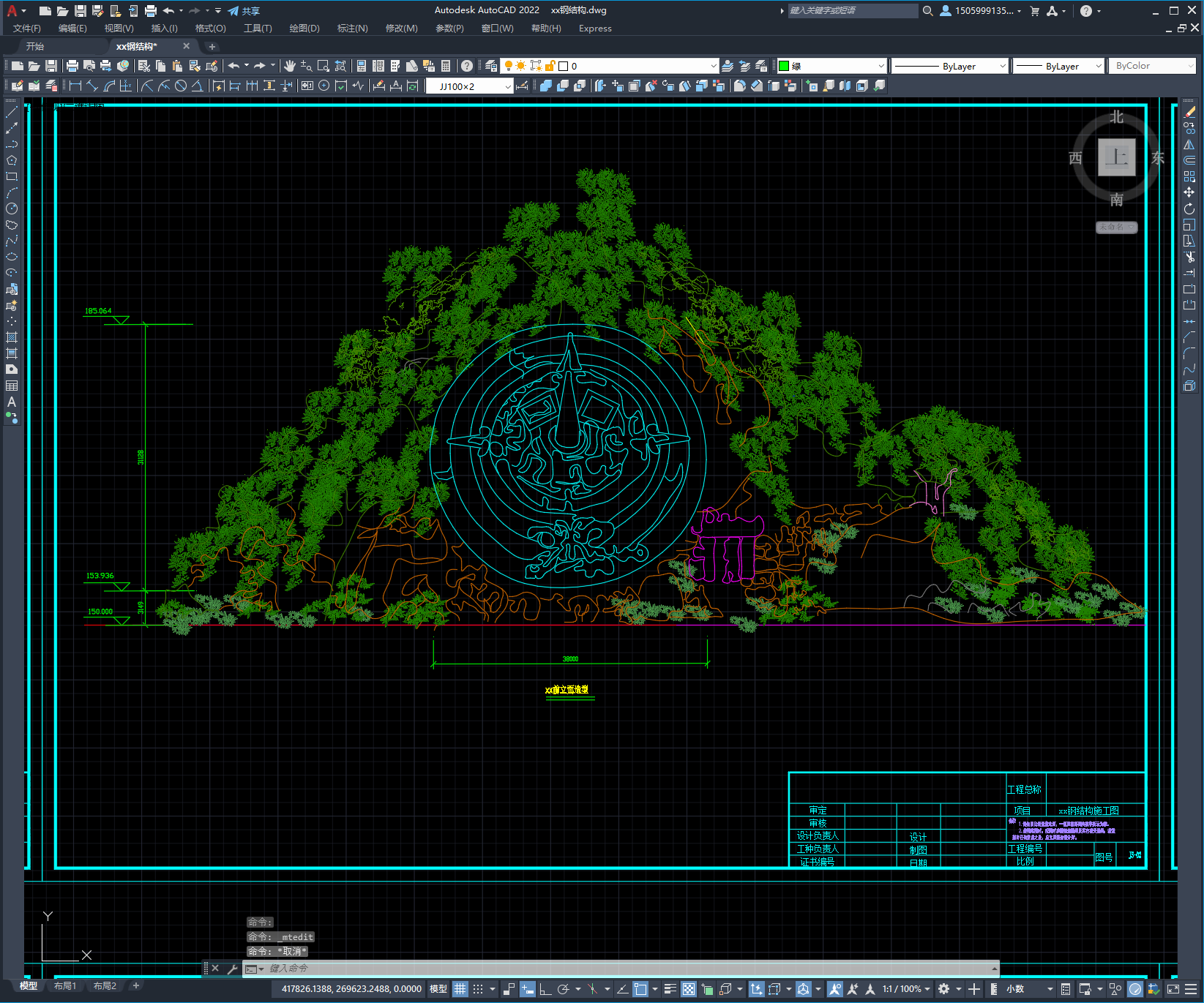Click 北 on the ViewCube compass
The height and width of the screenshot is (1003, 1204).
pyautogui.click(x=1116, y=117)
